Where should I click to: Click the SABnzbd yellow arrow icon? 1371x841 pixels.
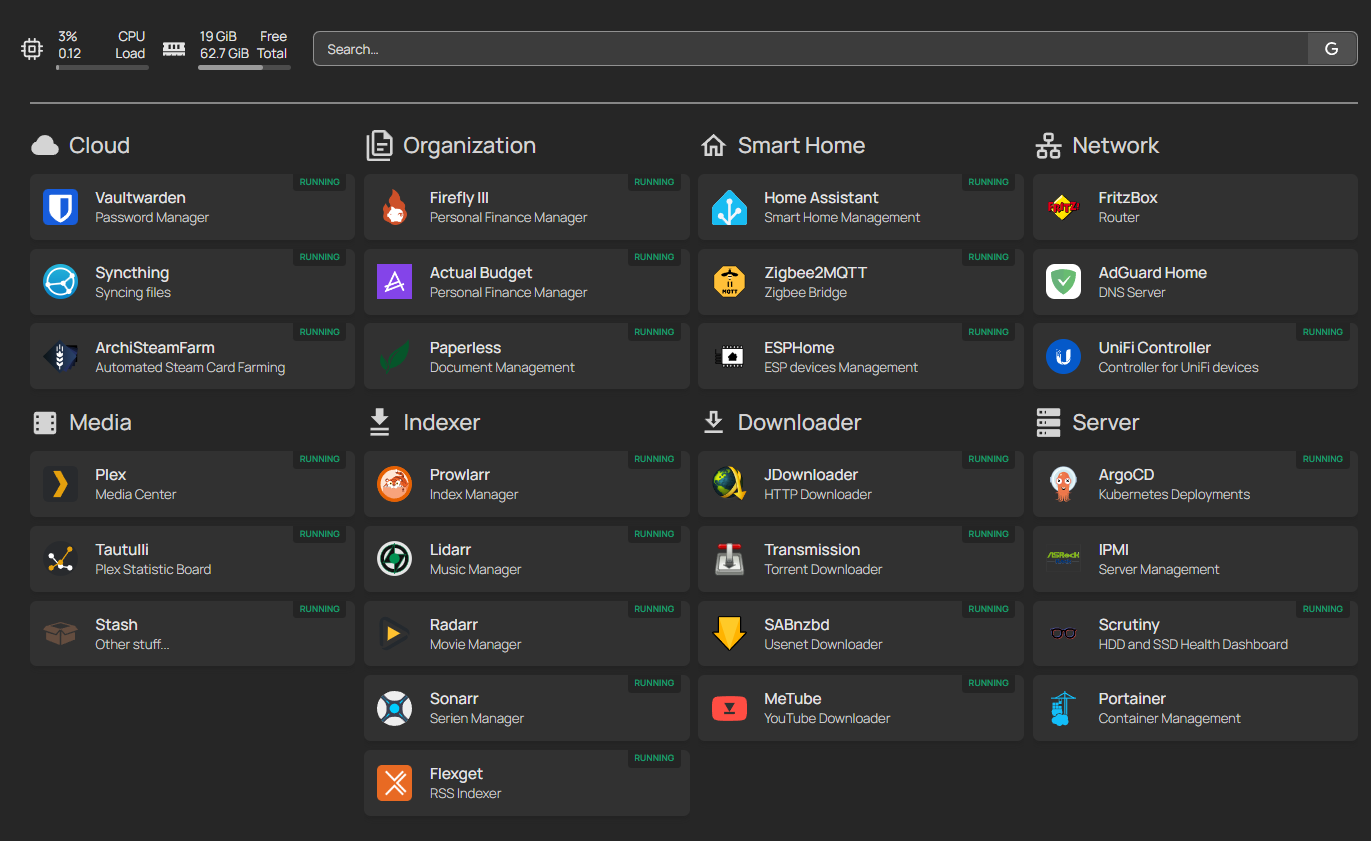[x=729, y=634]
